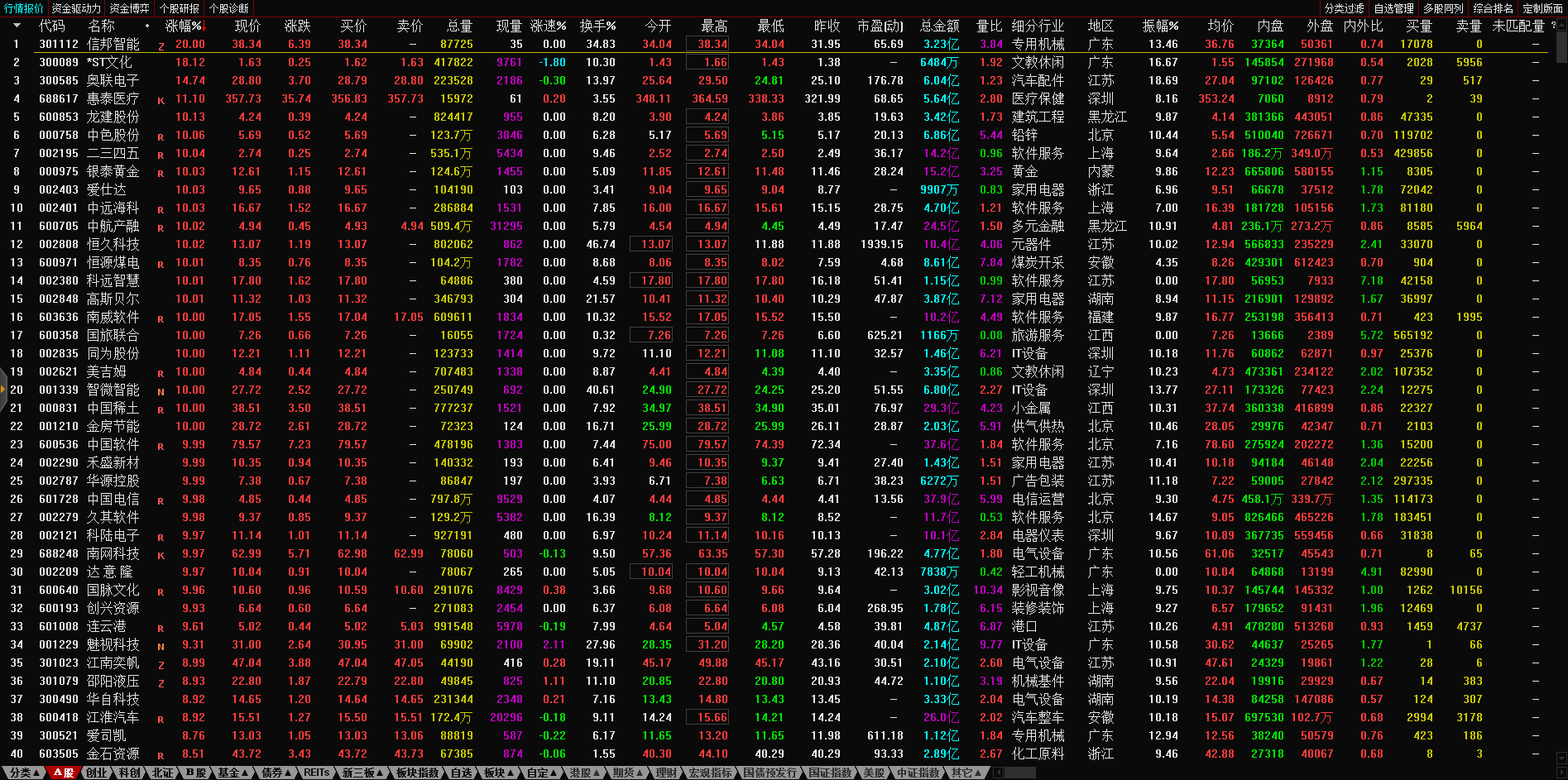1568x780 pixels.
Task: Expand the 分类 bottom tab menu
Action: pos(24,773)
